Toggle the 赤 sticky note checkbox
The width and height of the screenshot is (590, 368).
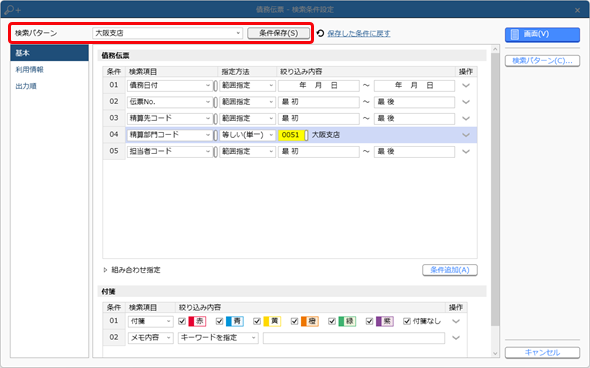click(x=182, y=321)
